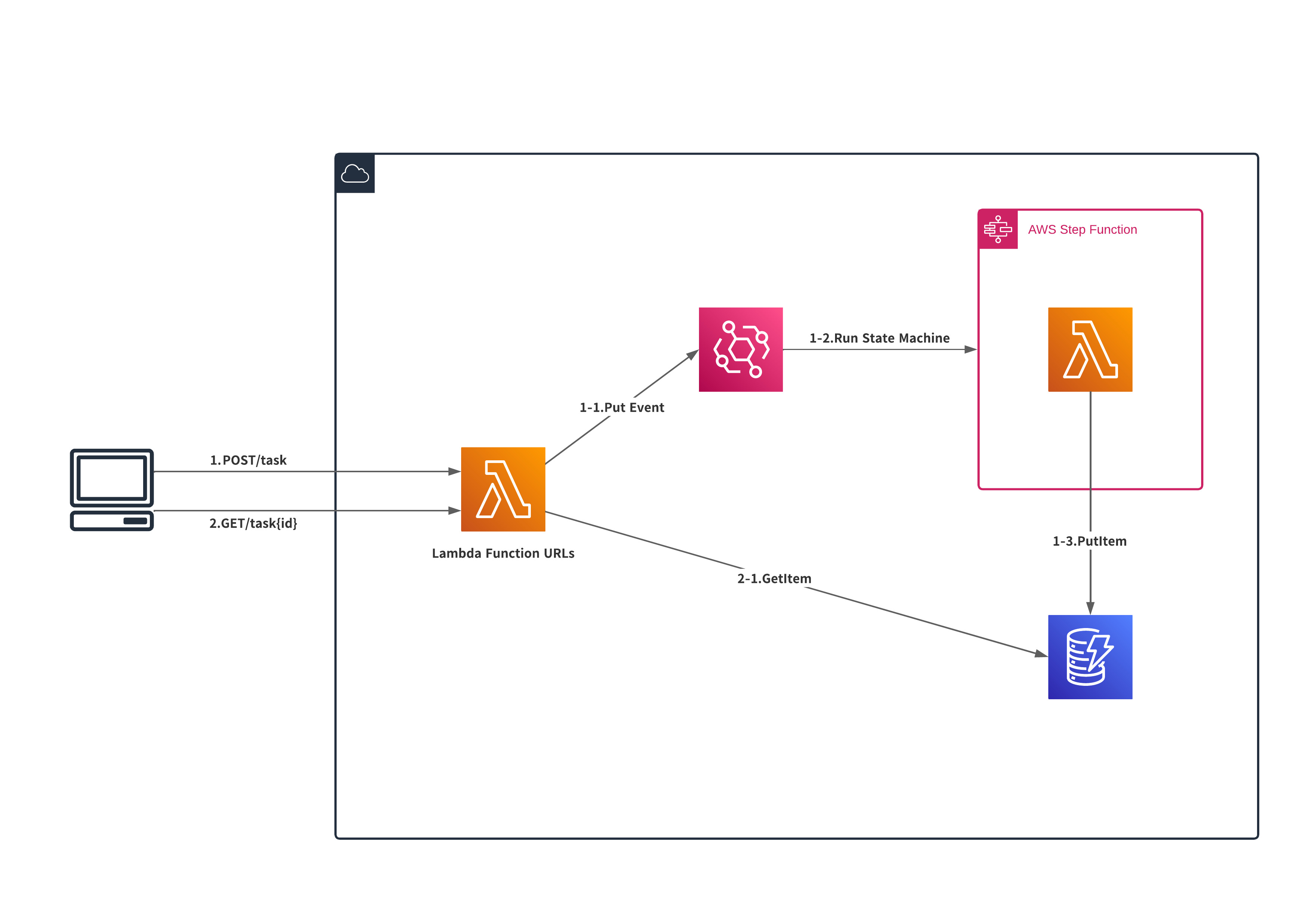Click the arrowhead pointing into DynamoDB from above

(x=1090, y=608)
